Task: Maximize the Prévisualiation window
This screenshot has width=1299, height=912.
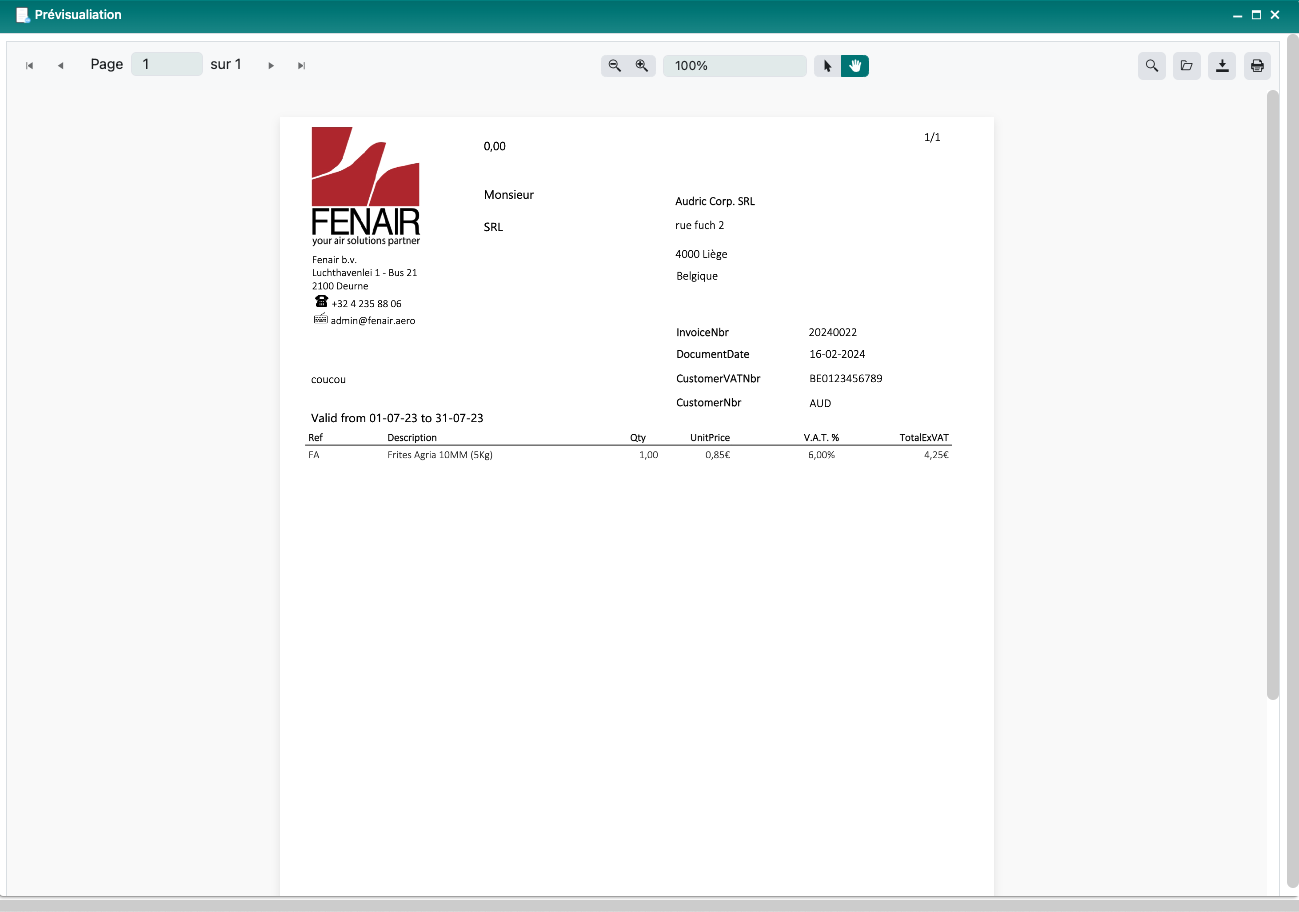Action: [1257, 15]
